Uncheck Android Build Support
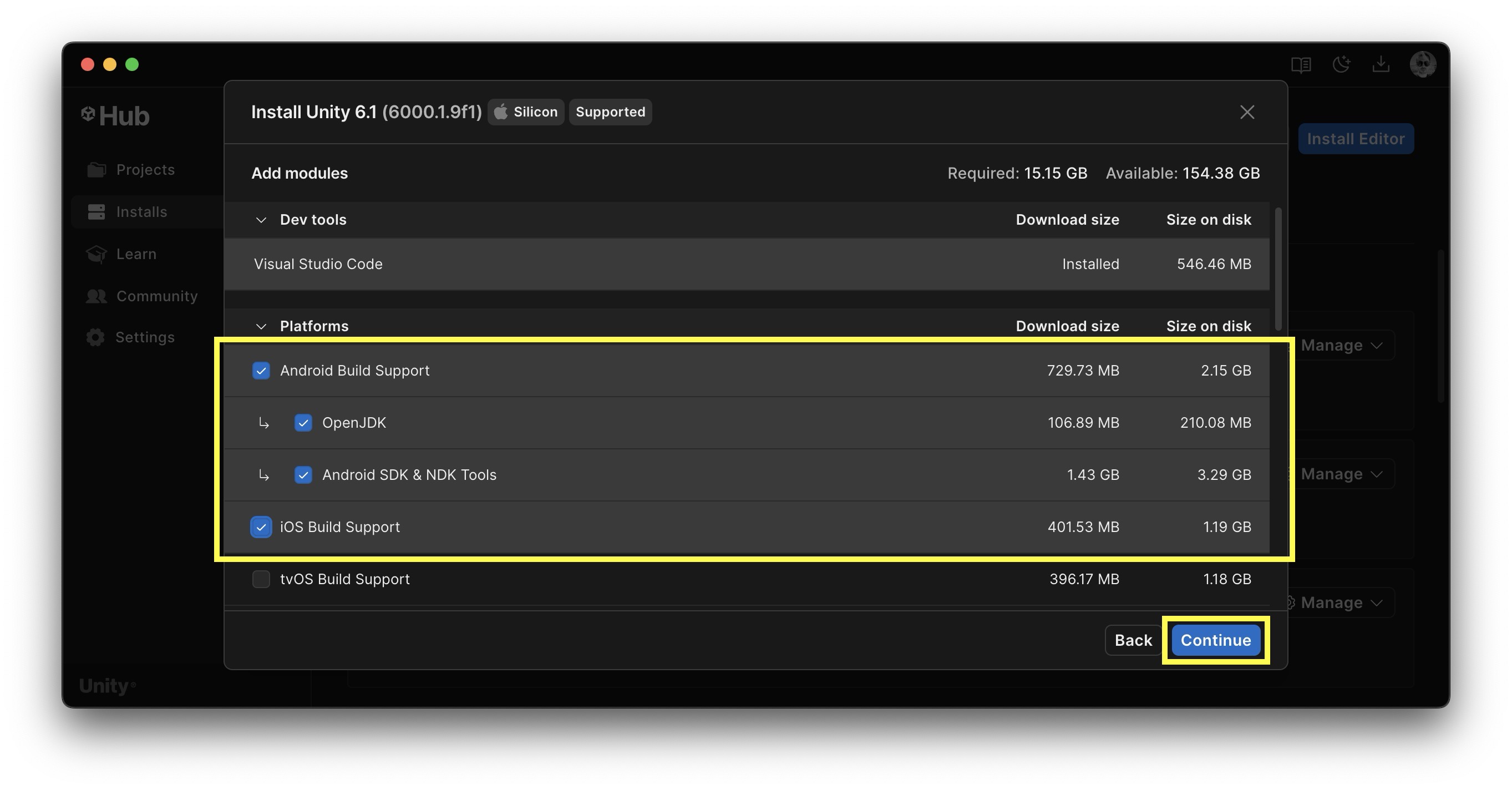Image resolution: width=1512 pixels, height=790 pixels. tap(261, 371)
